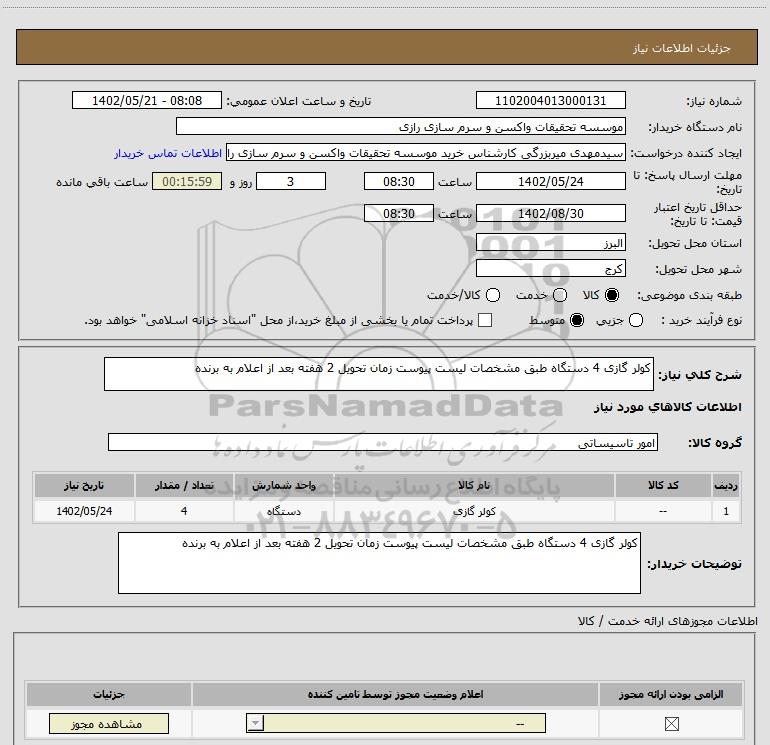Click the buyer description text area
This screenshot has height=745, width=770.
379,563
